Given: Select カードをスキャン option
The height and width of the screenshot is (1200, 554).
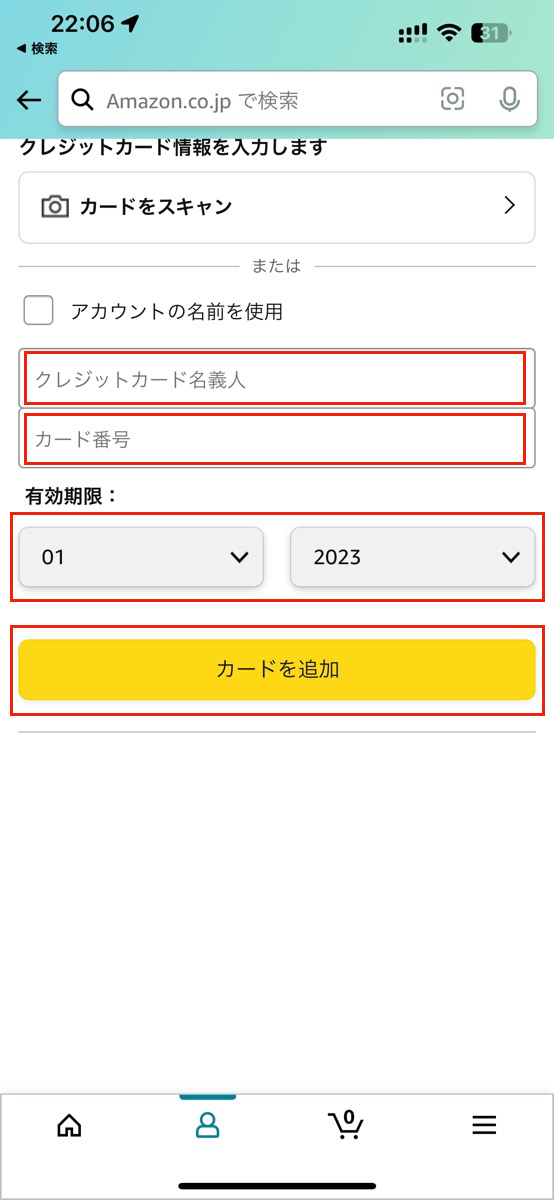Looking at the screenshot, I should [x=277, y=207].
